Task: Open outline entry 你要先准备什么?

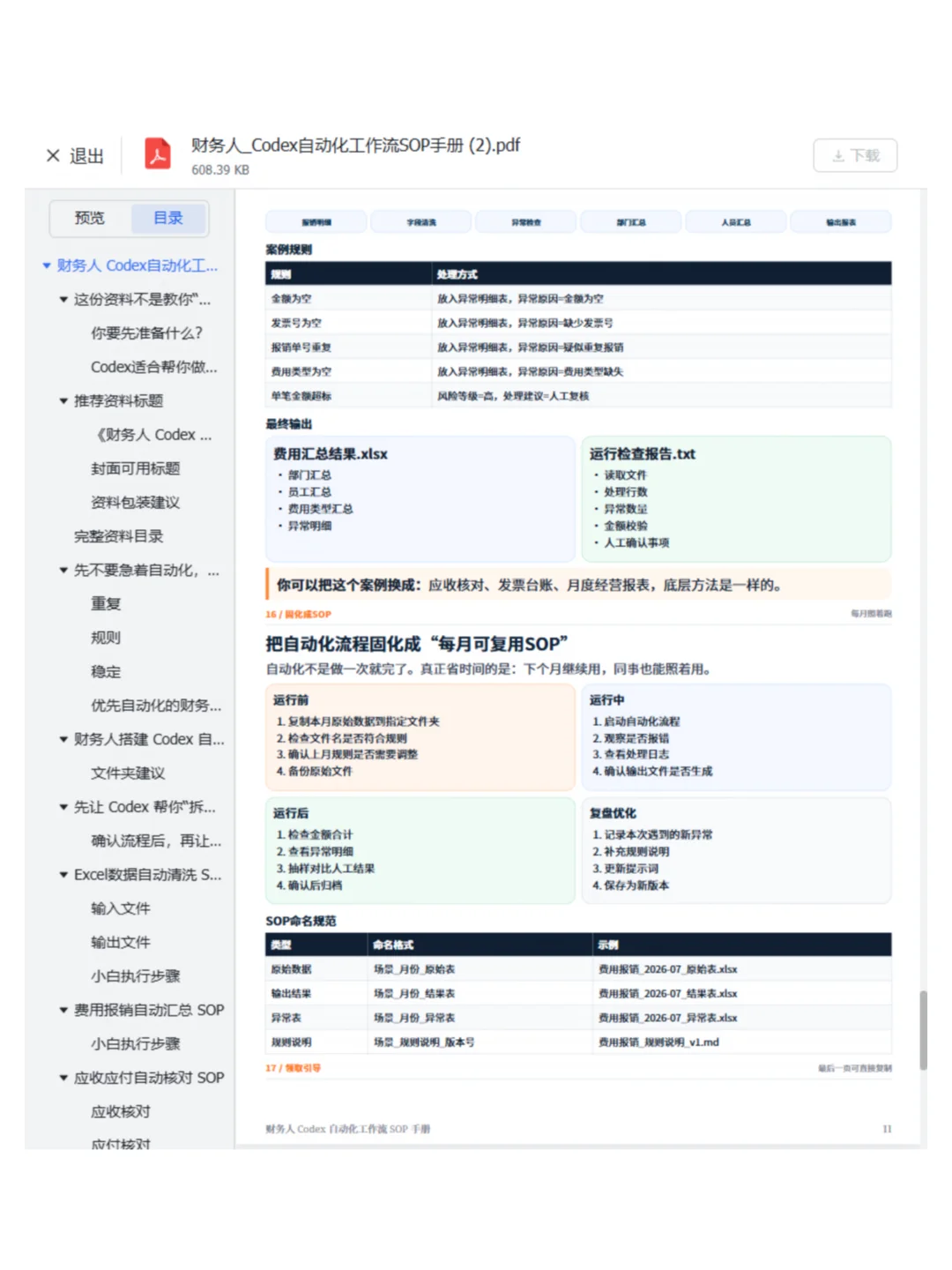Action: tap(146, 333)
